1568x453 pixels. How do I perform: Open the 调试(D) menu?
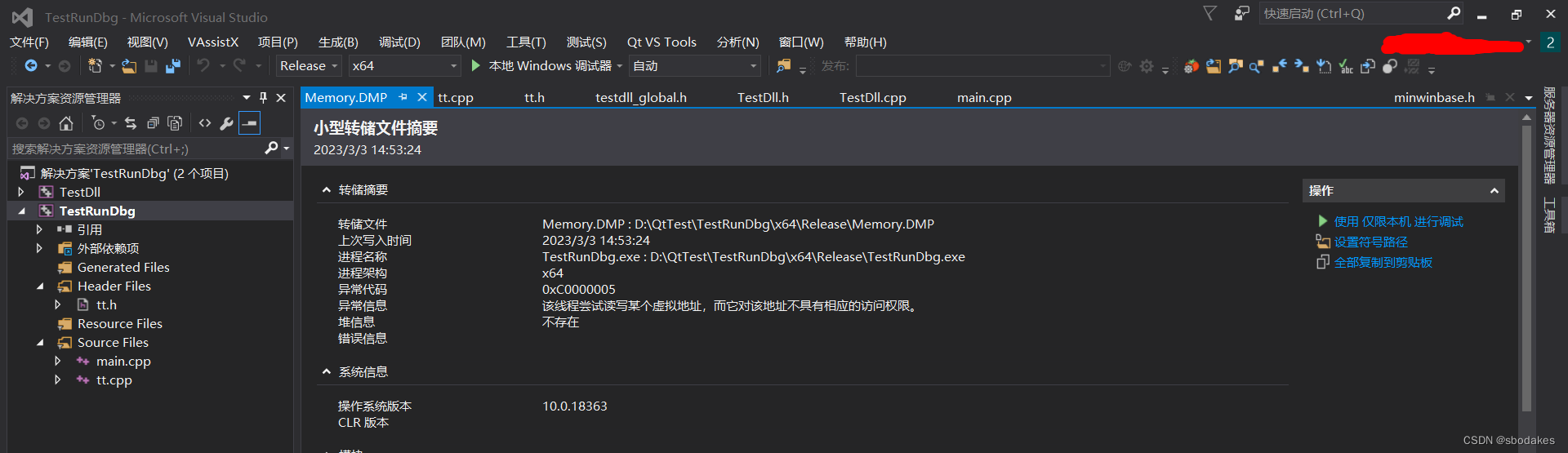(x=399, y=42)
